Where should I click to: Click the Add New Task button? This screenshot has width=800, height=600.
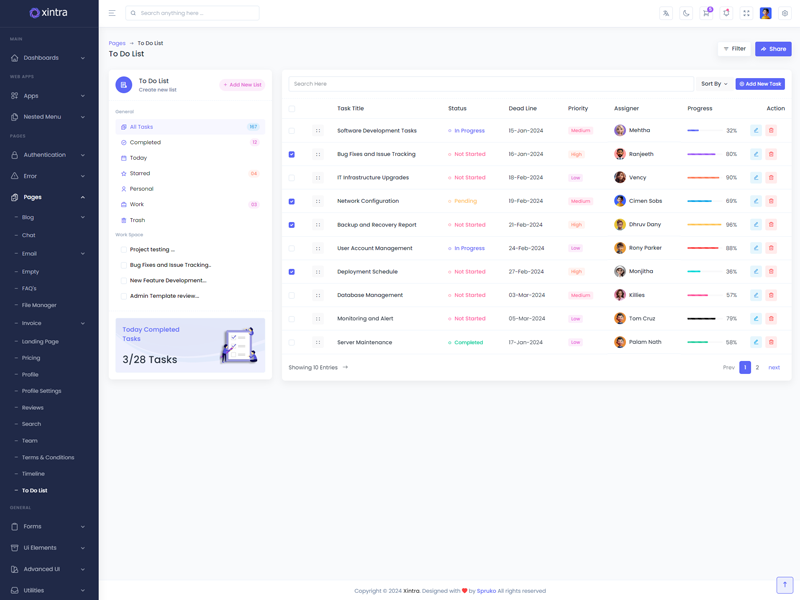pyautogui.click(x=760, y=84)
